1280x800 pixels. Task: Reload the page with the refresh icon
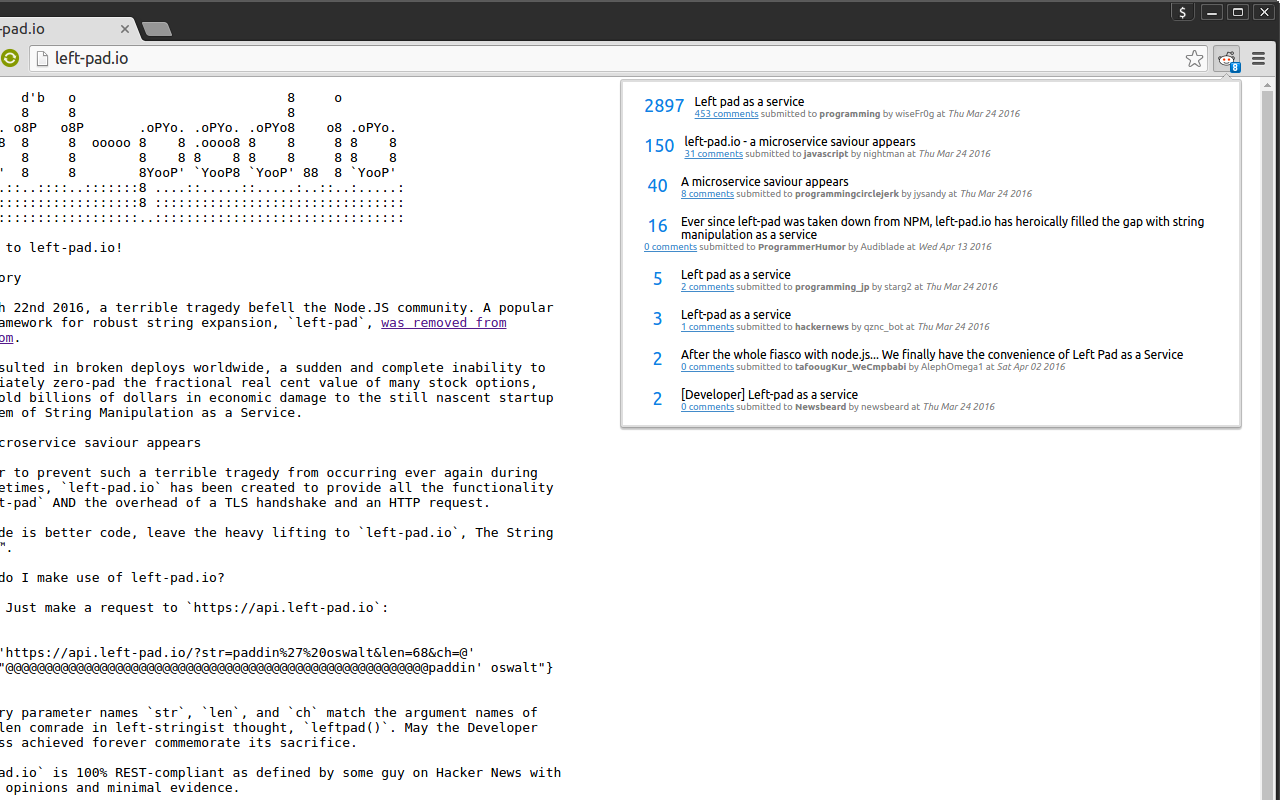tap(10, 58)
